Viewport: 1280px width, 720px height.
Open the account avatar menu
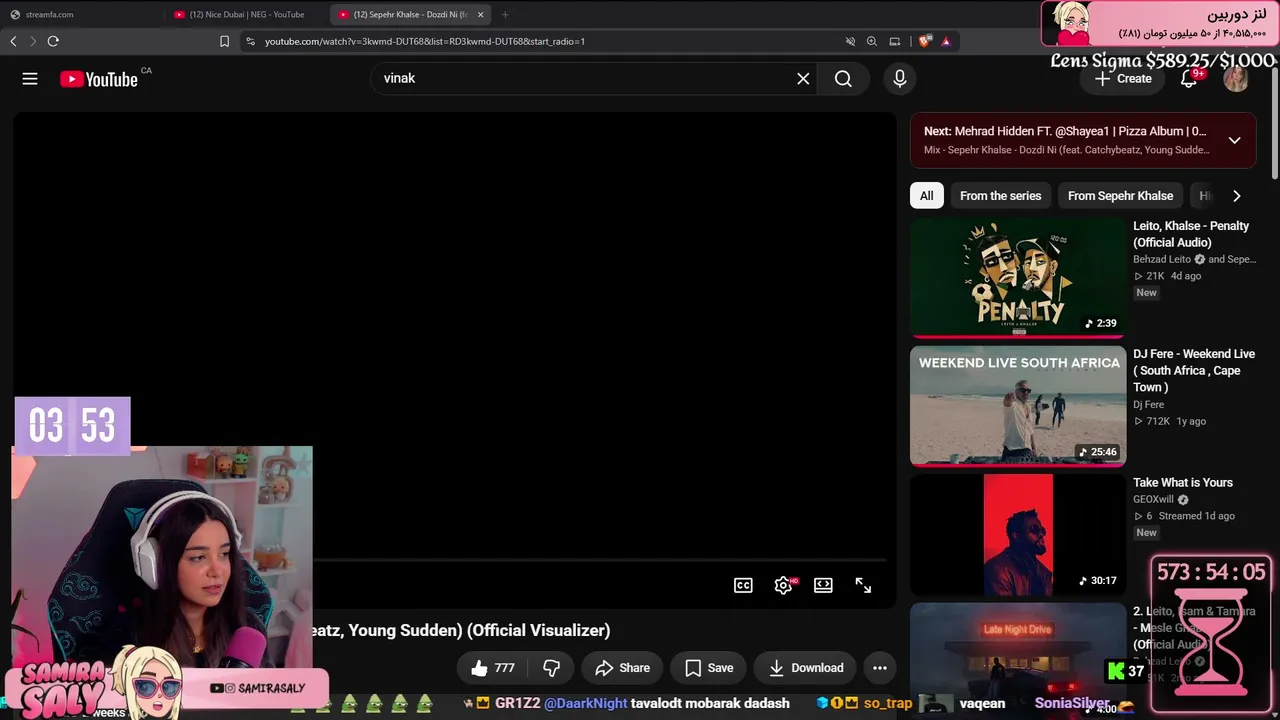click(x=1236, y=79)
